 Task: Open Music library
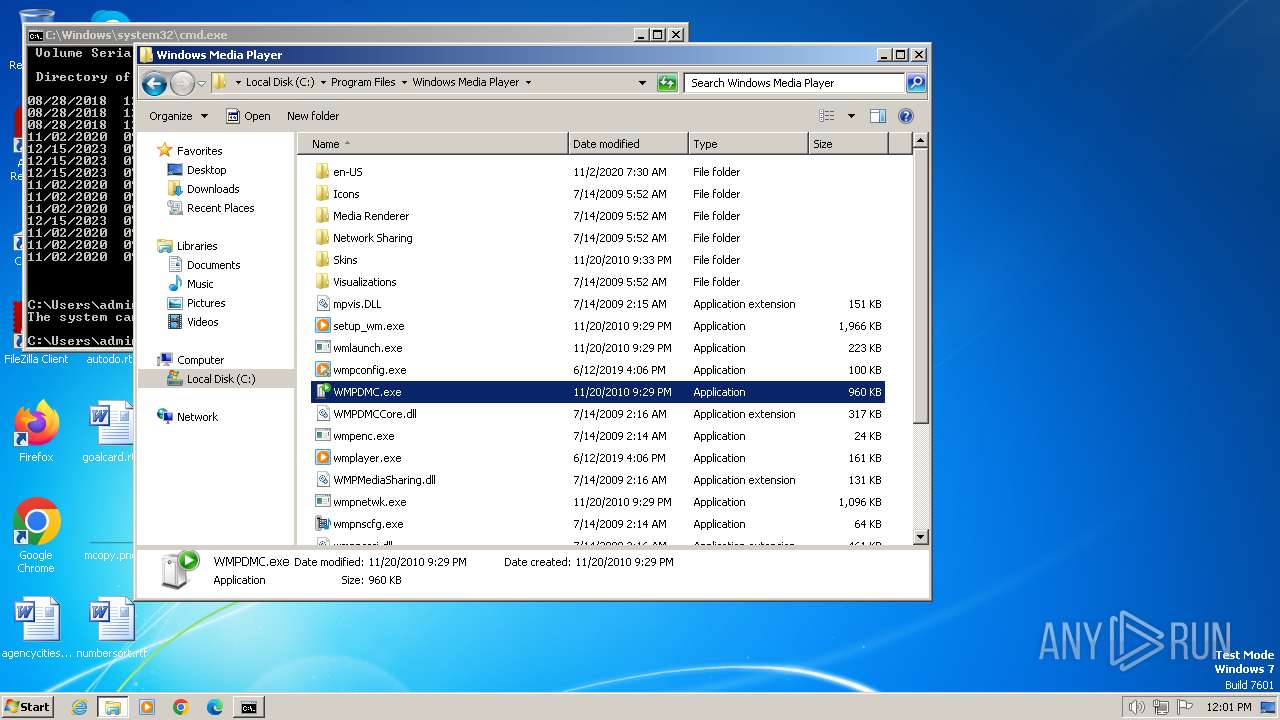(200, 284)
